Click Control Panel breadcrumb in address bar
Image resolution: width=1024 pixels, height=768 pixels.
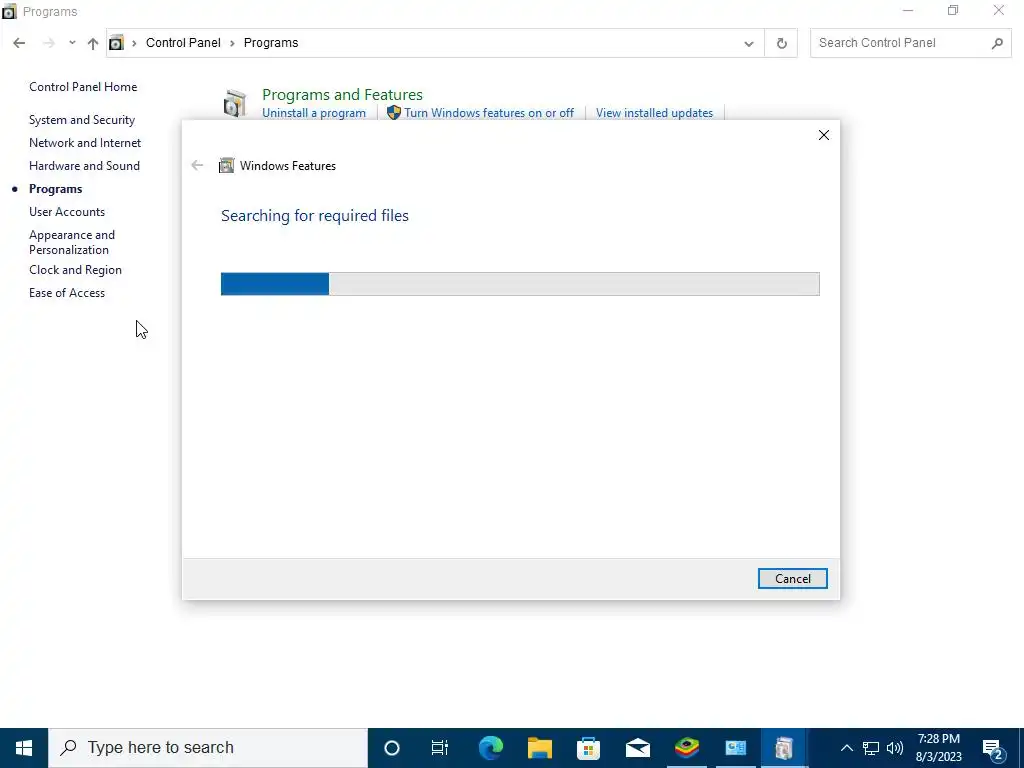coord(183,43)
